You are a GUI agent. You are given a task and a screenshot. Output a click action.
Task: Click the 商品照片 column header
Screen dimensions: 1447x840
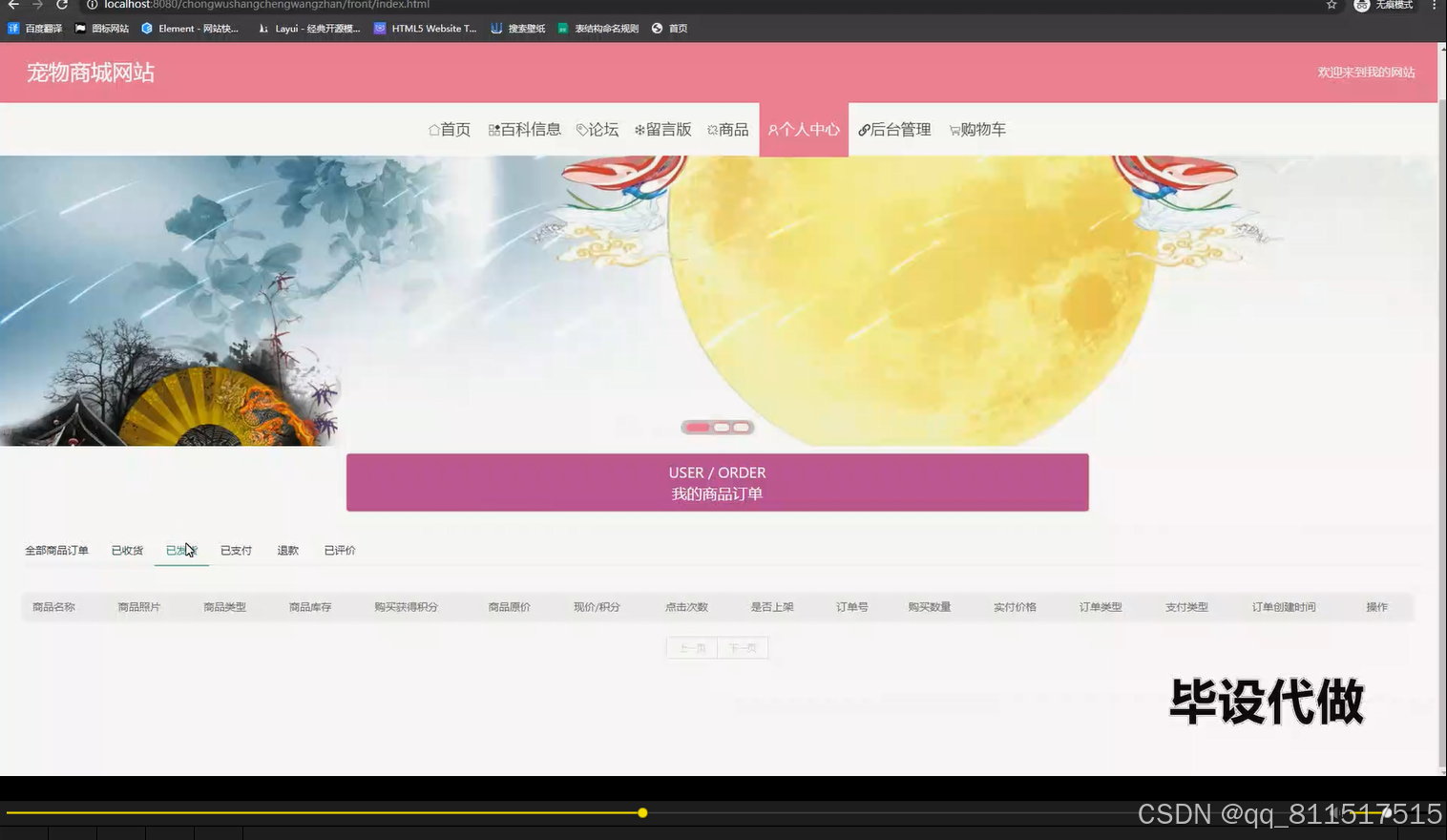coord(139,607)
